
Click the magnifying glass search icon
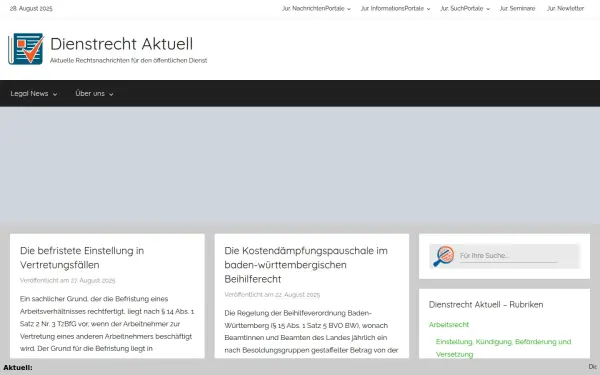click(443, 256)
